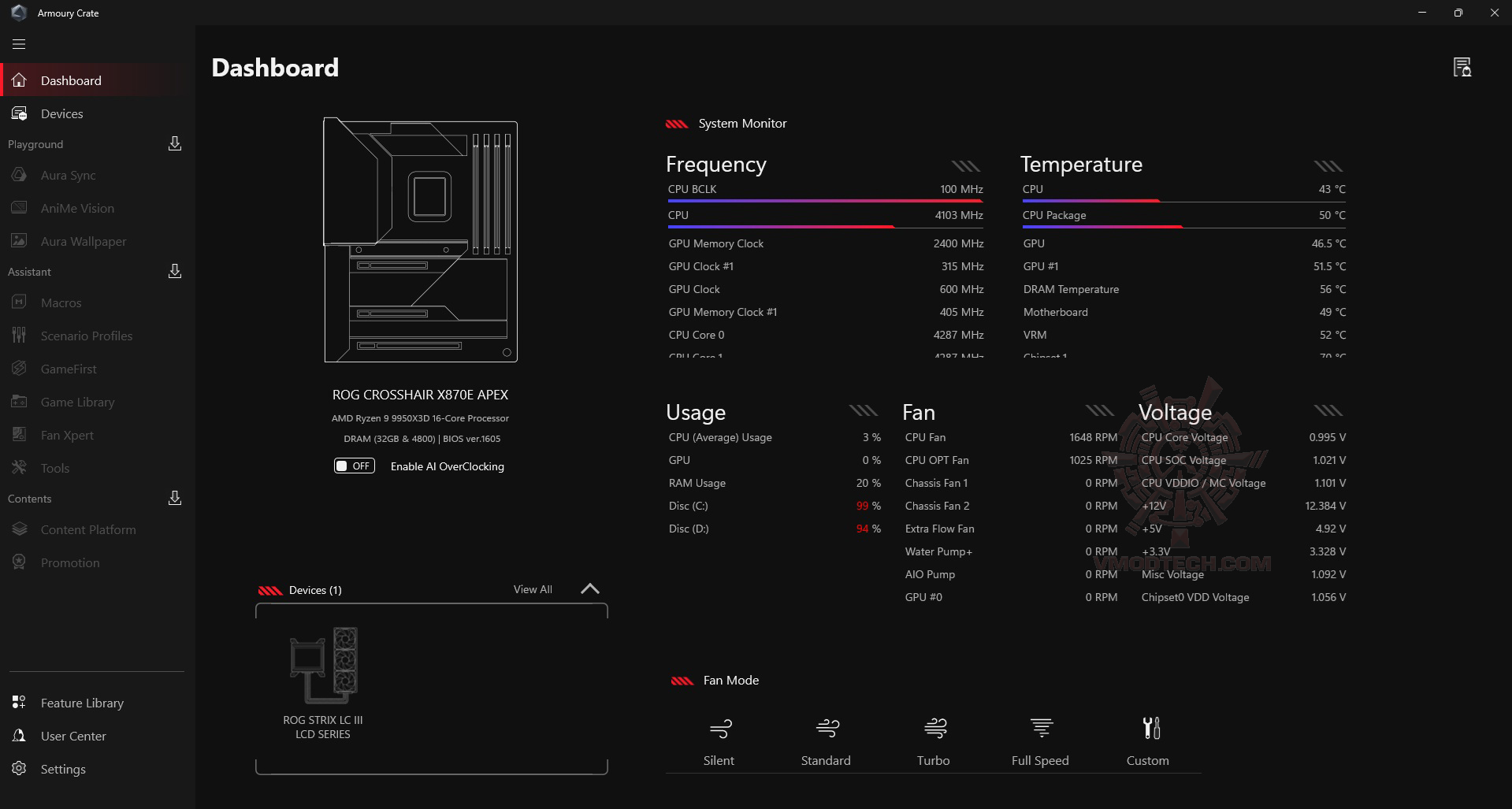Select the Turbo fan mode

coord(933,739)
